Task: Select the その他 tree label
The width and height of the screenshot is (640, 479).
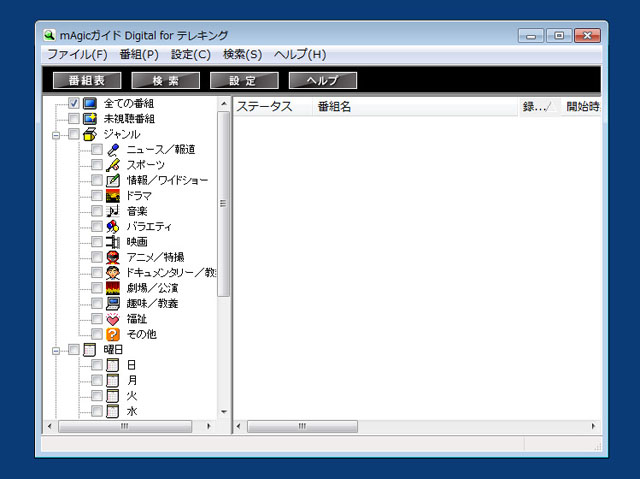Action: tap(142, 334)
